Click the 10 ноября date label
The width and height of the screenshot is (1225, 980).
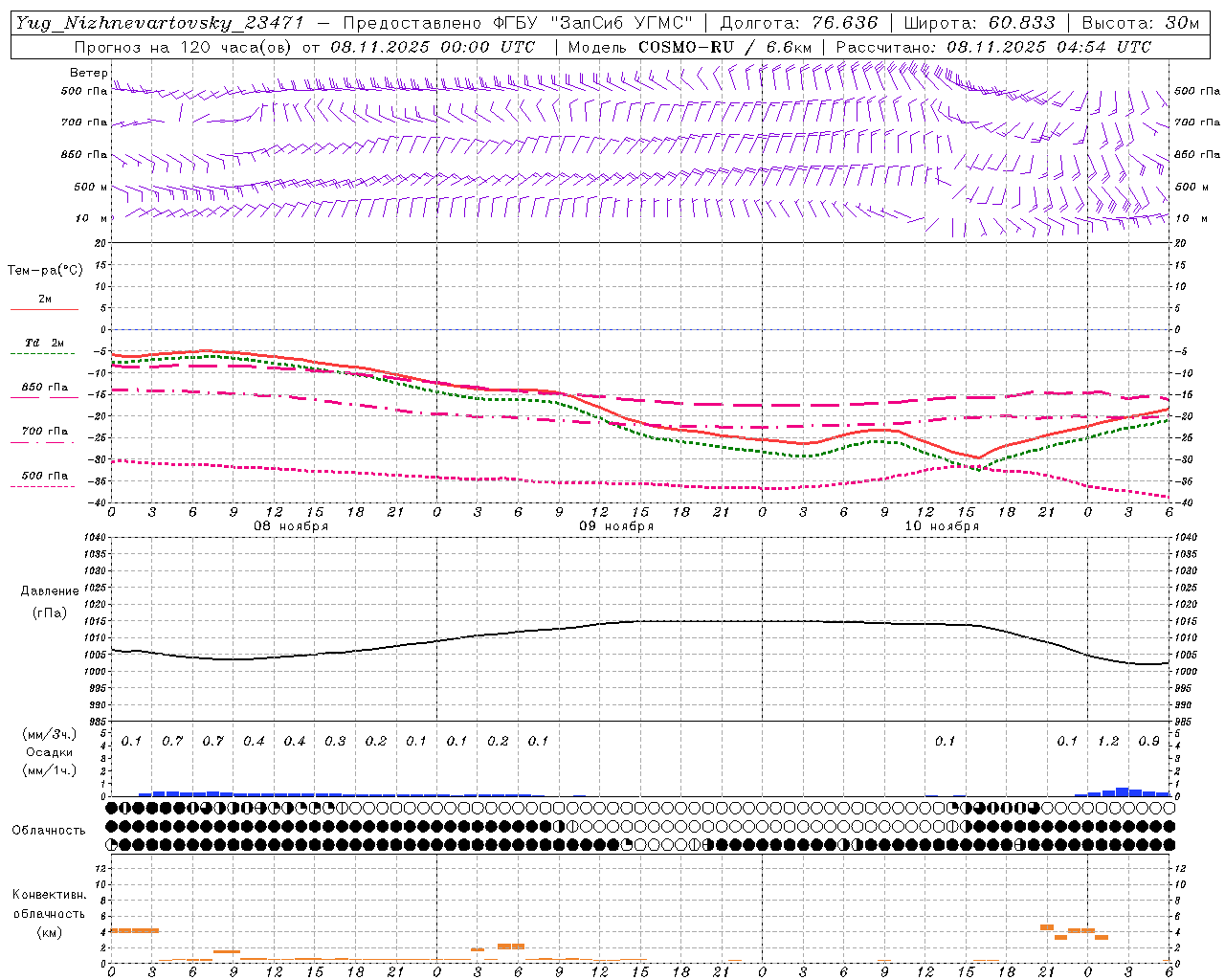(x=942, y=526)
